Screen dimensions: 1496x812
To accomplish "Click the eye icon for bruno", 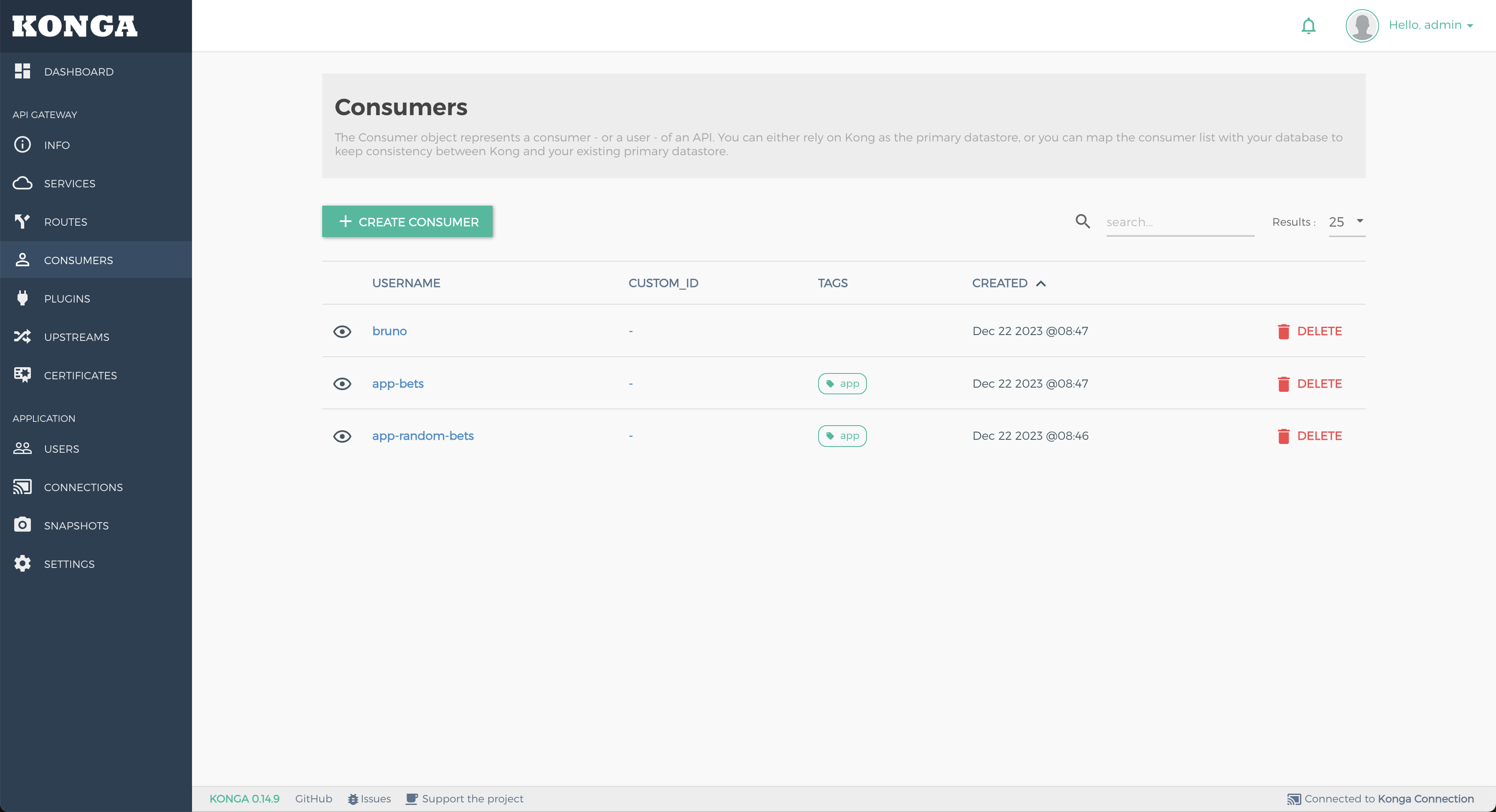I will coord(342,331).
